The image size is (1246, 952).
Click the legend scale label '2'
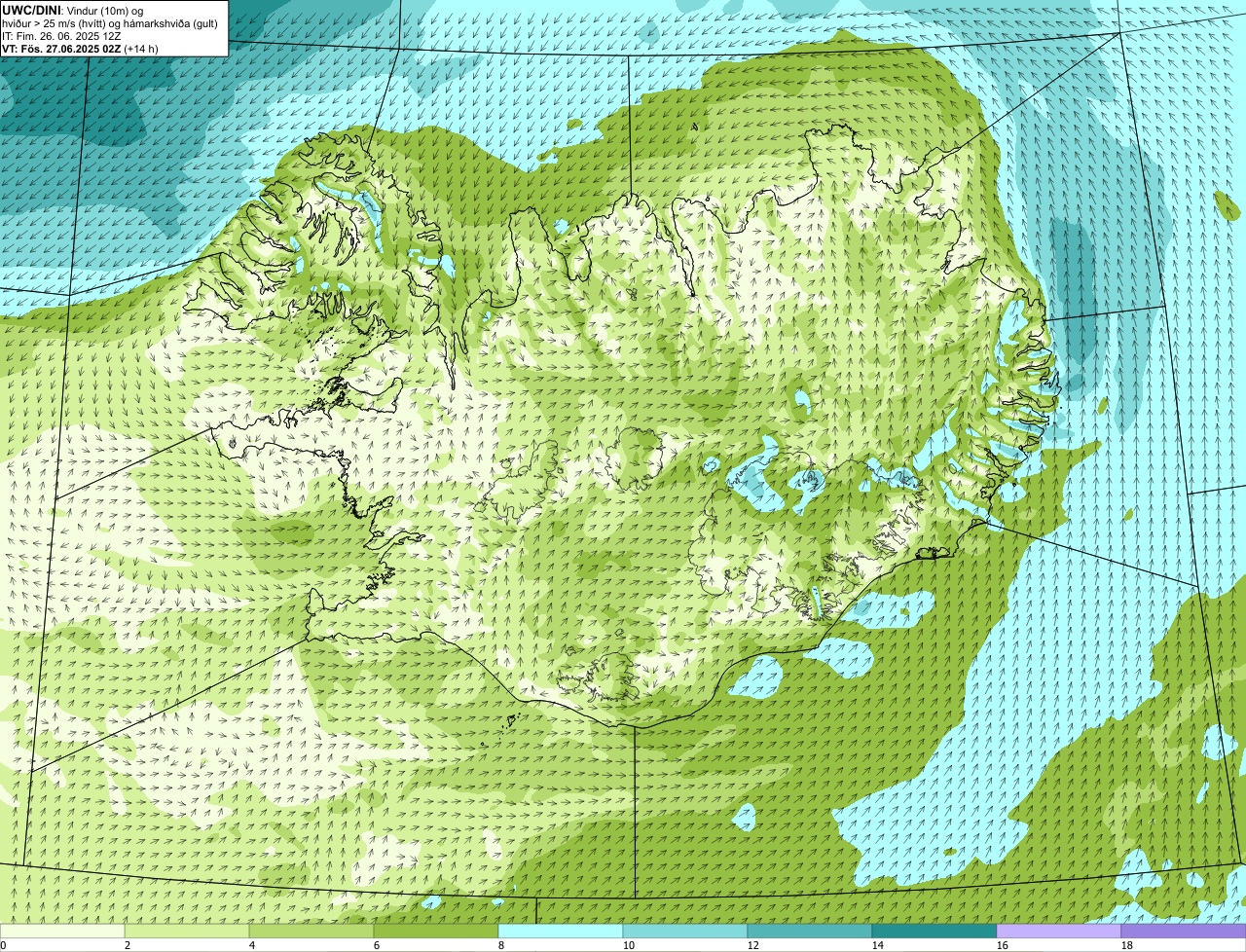coord(128,945)
